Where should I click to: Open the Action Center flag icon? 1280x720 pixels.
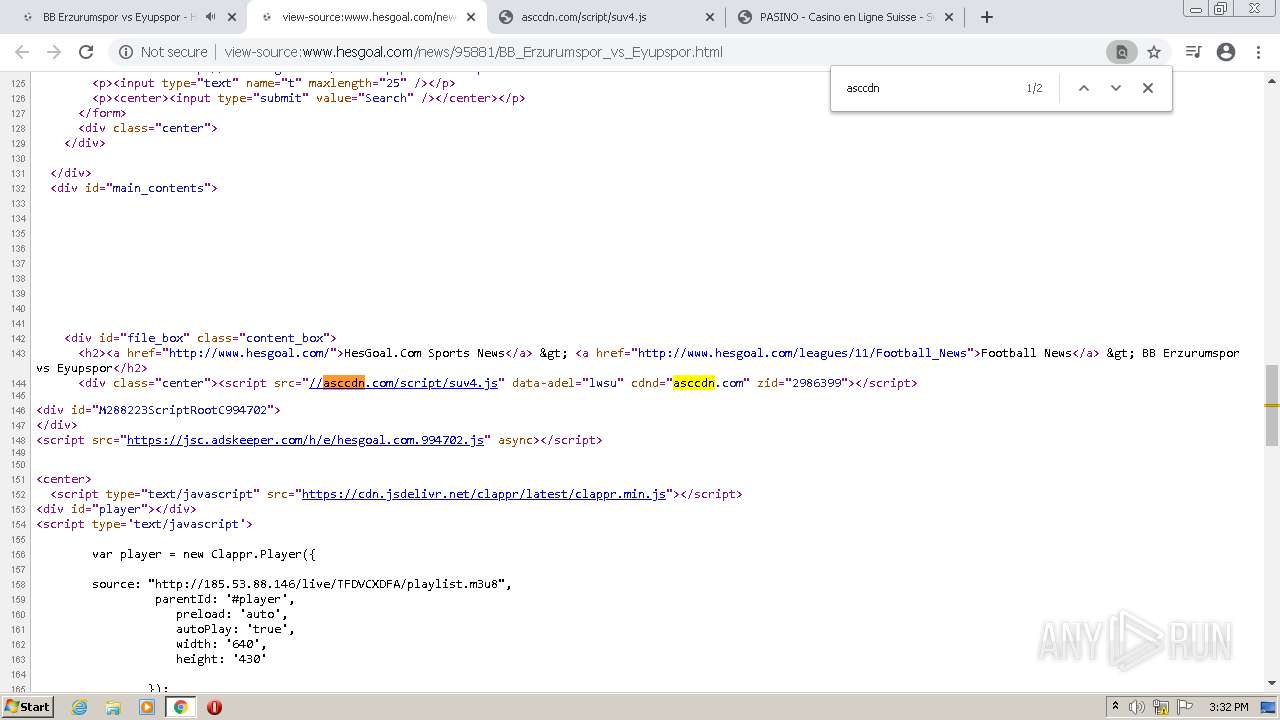(x=1185, y=707)
